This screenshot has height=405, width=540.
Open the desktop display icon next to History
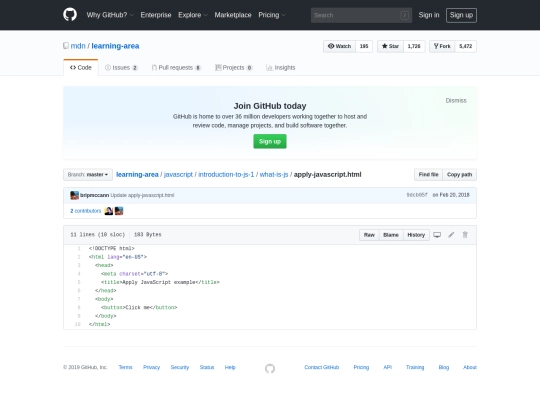coord(437,235)
